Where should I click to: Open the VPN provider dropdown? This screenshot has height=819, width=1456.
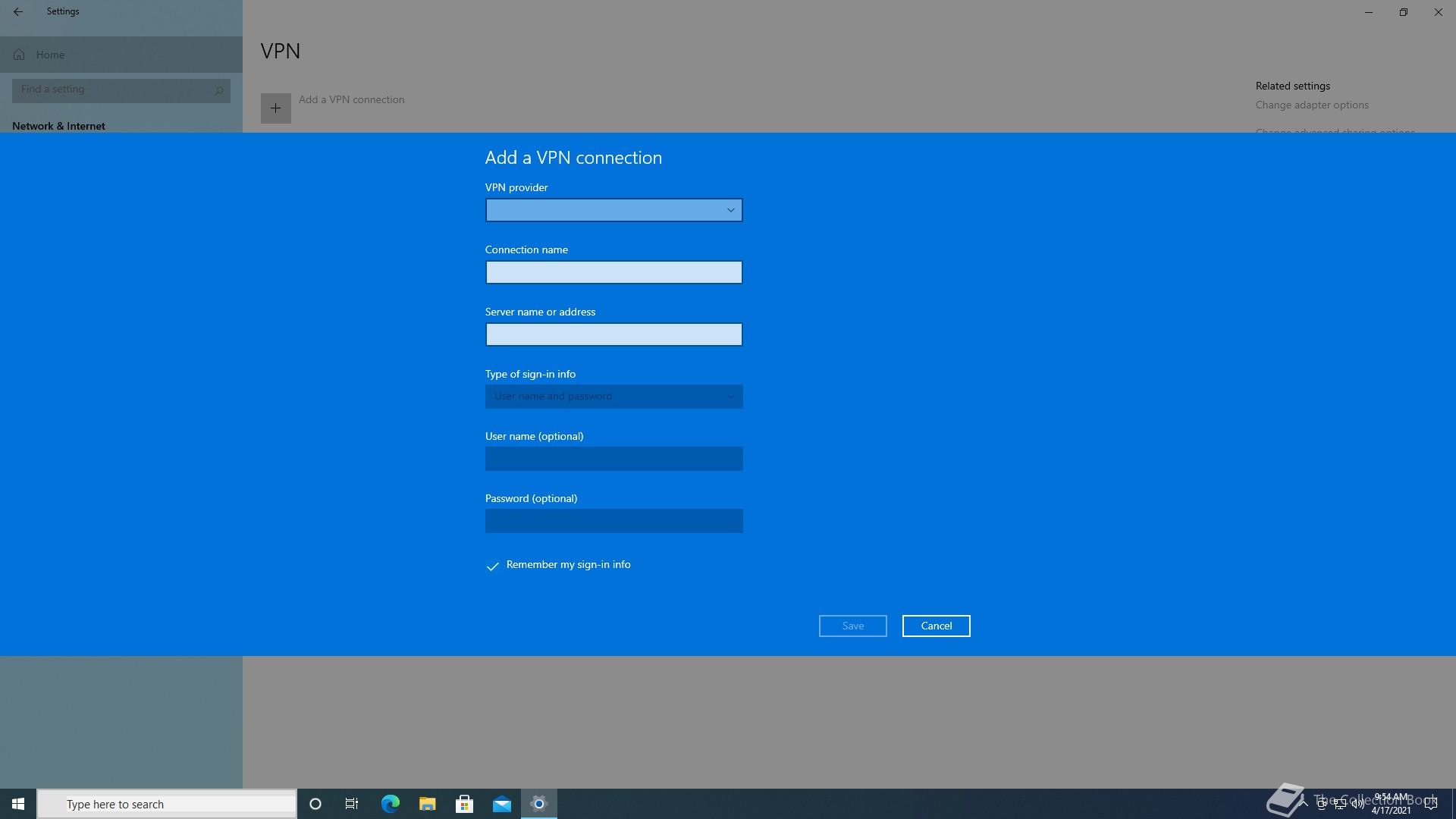[613, 210]
